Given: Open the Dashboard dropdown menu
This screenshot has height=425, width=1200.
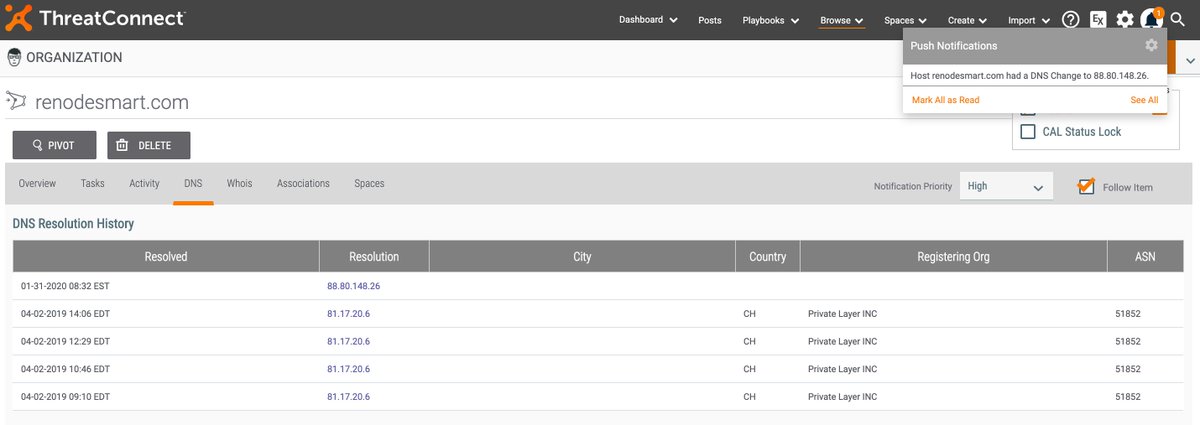Looking at the screenshot, I should (x=648, y=20).
